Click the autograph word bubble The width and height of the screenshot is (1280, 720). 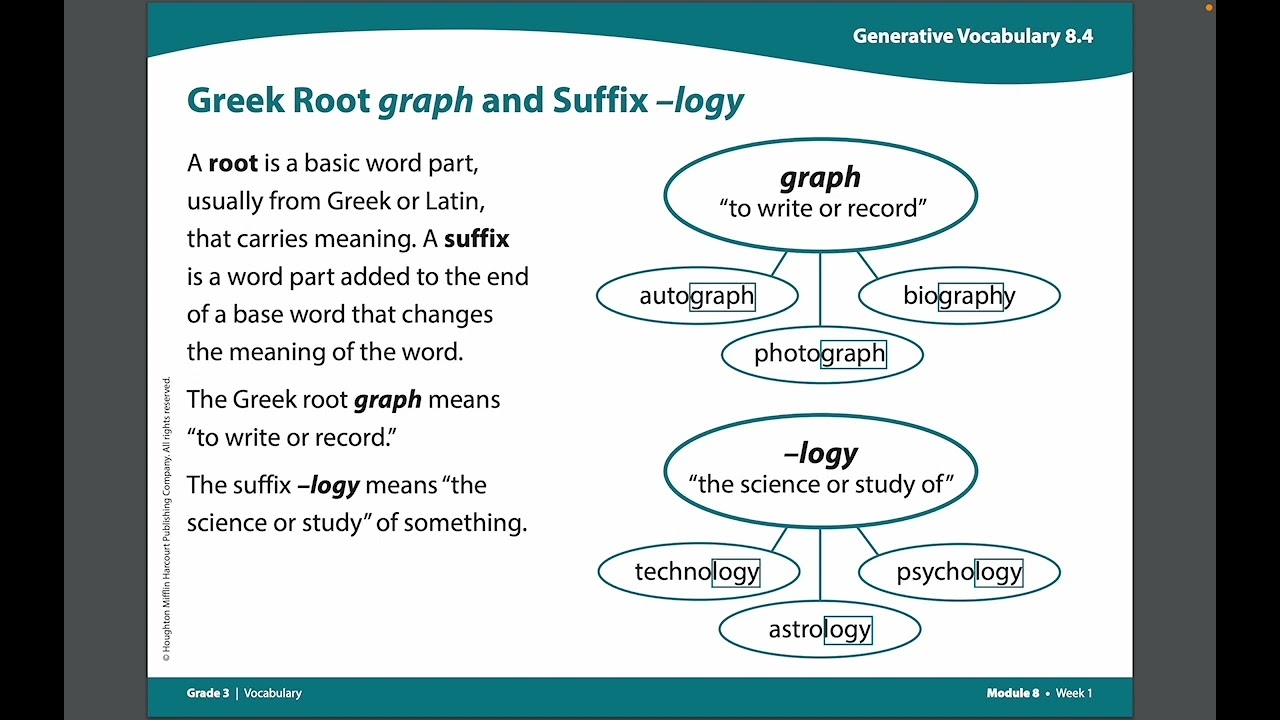(x=697, y=296)
